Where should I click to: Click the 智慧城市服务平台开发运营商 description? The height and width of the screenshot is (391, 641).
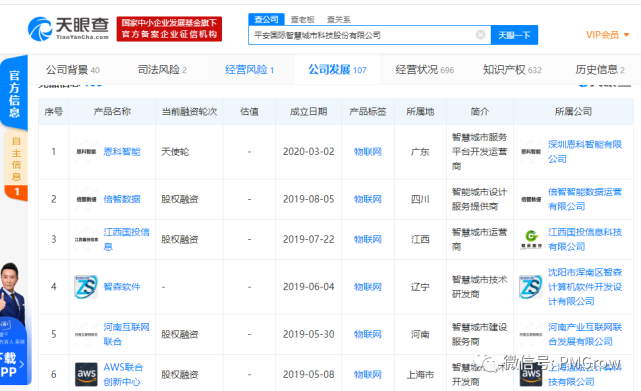479,152
